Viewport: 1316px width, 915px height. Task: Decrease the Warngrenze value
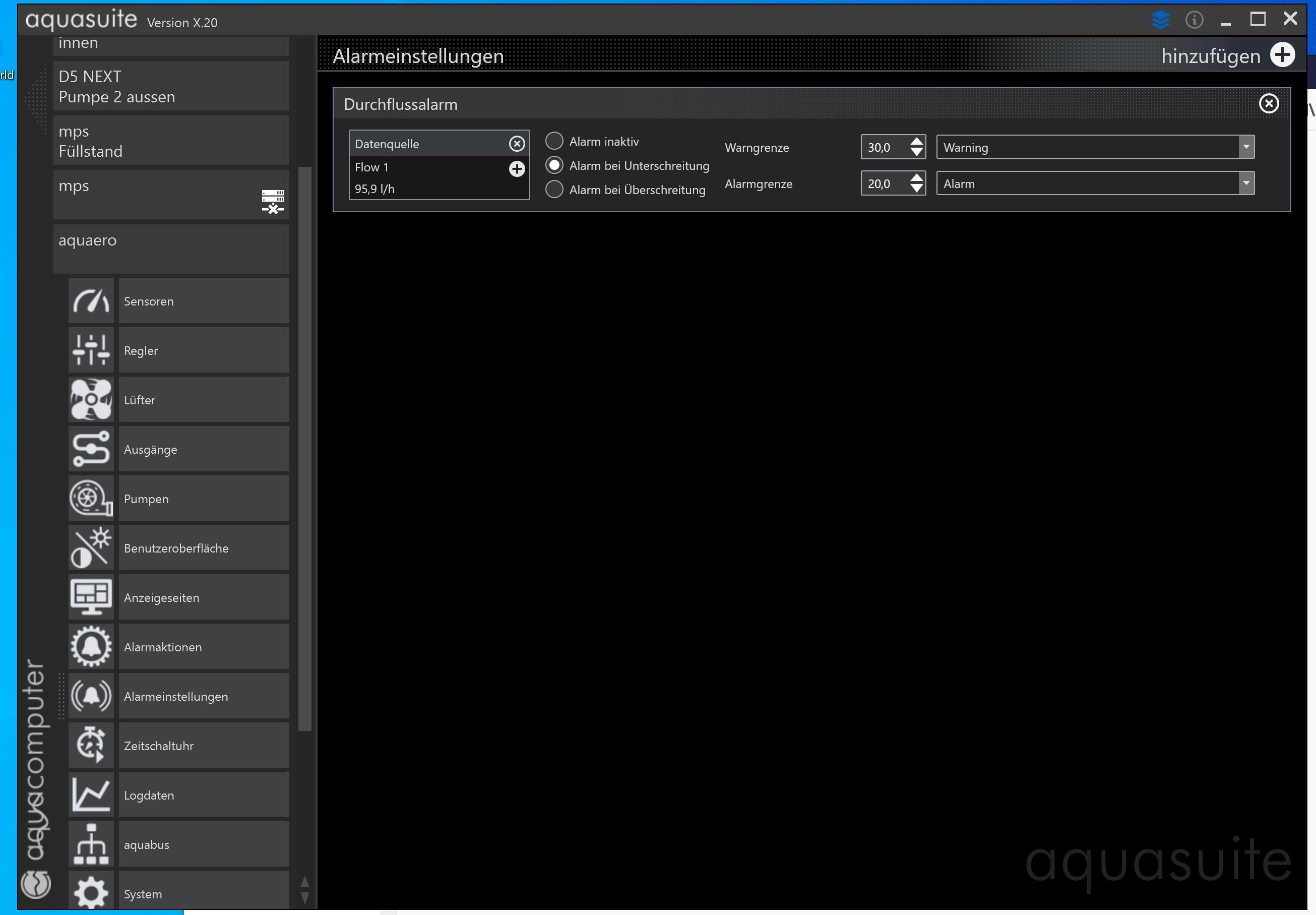916,152
